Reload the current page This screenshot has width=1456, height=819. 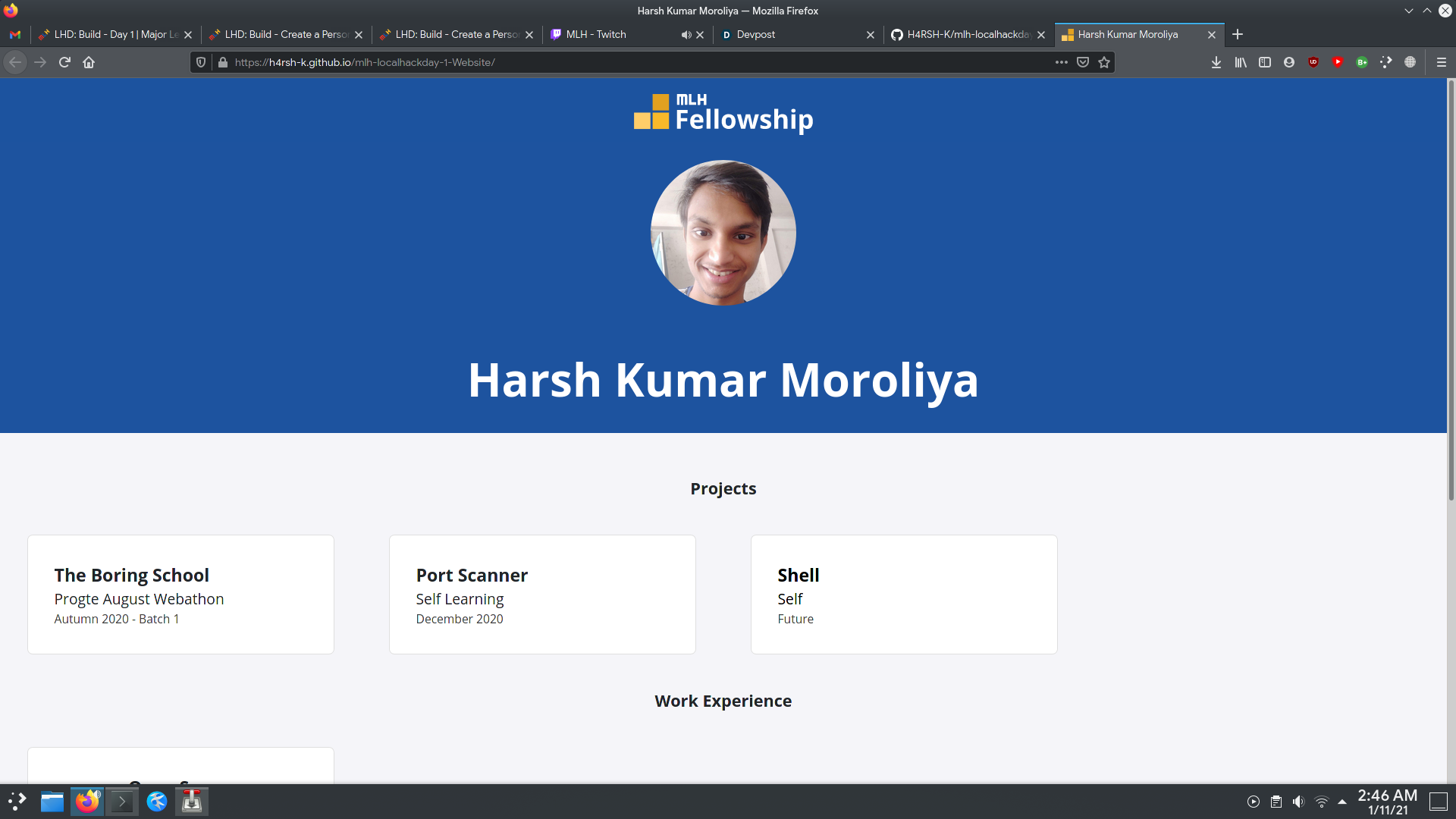click(64, 62)
